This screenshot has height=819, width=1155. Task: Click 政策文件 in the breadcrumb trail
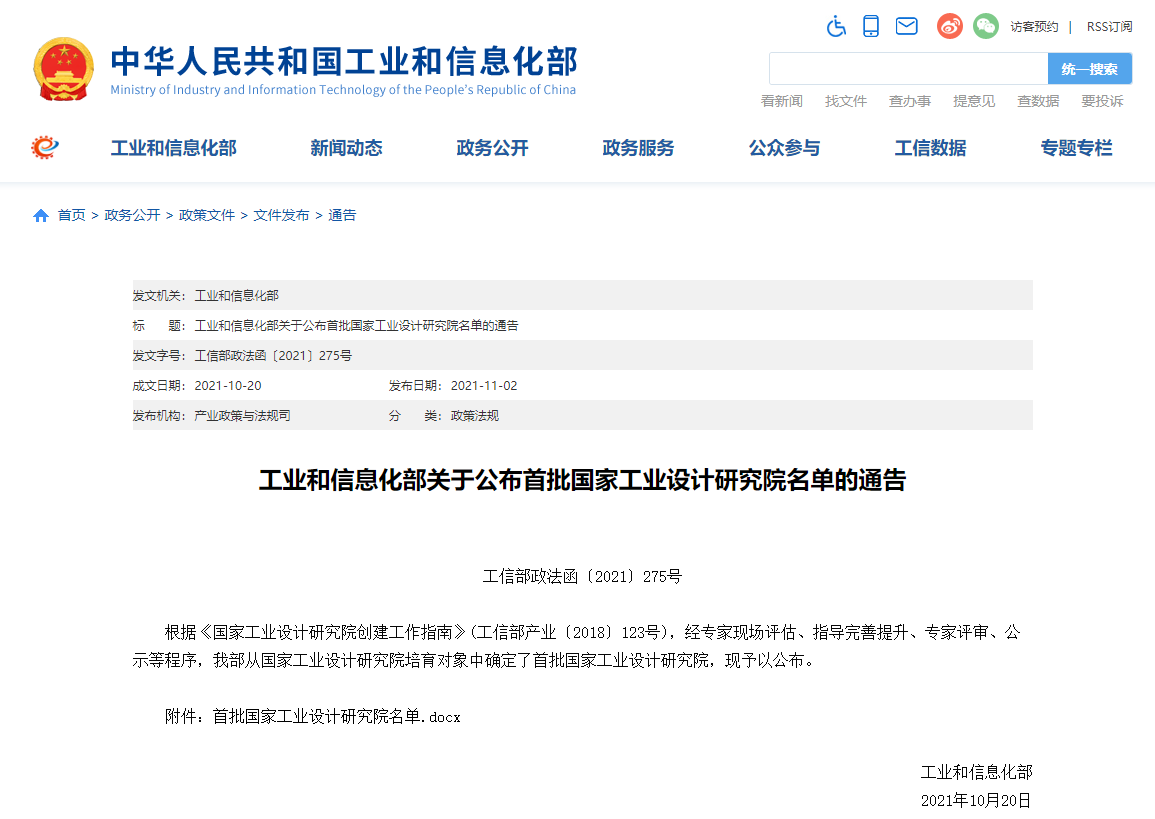207,214
